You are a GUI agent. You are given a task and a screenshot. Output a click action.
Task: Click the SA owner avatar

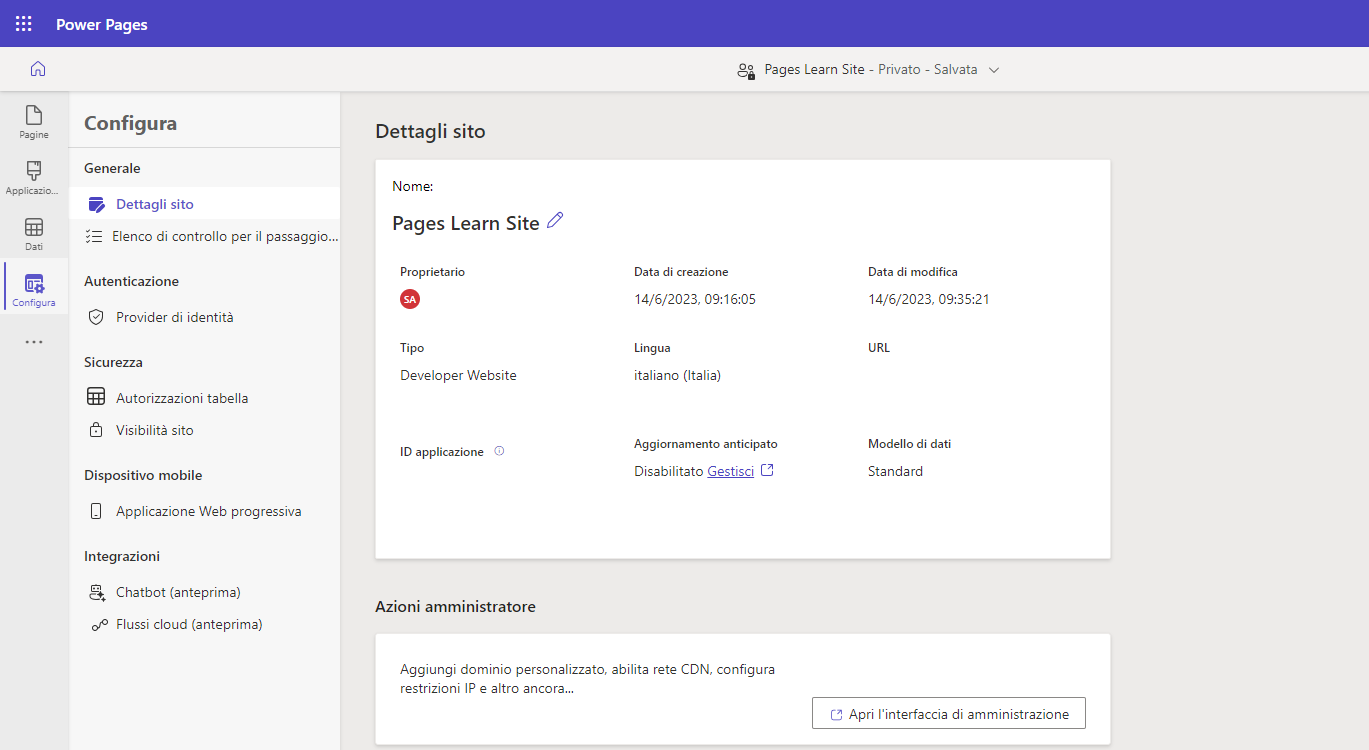(x=410, y=299)
